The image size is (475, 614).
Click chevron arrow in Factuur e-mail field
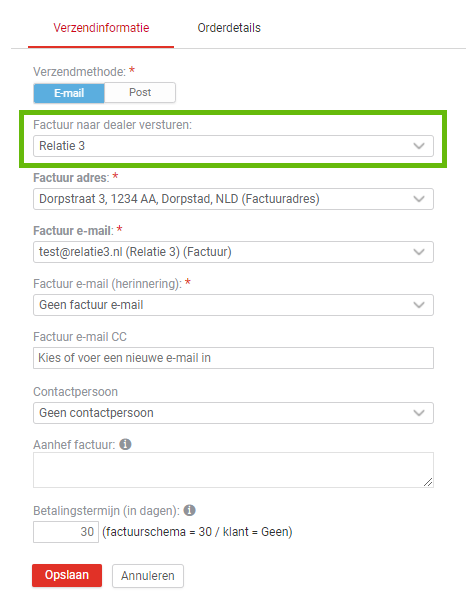pyautogui.click(x=419, y=252)
